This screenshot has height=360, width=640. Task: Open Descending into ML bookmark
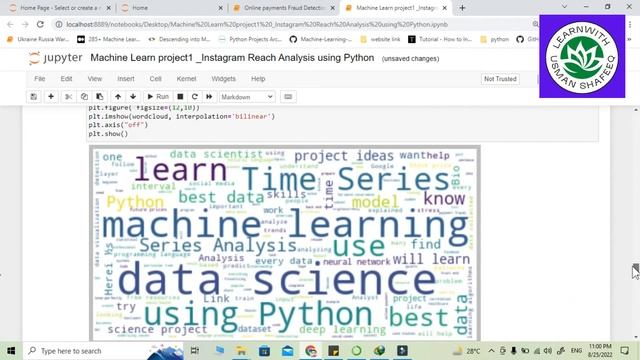pos(179,39)
